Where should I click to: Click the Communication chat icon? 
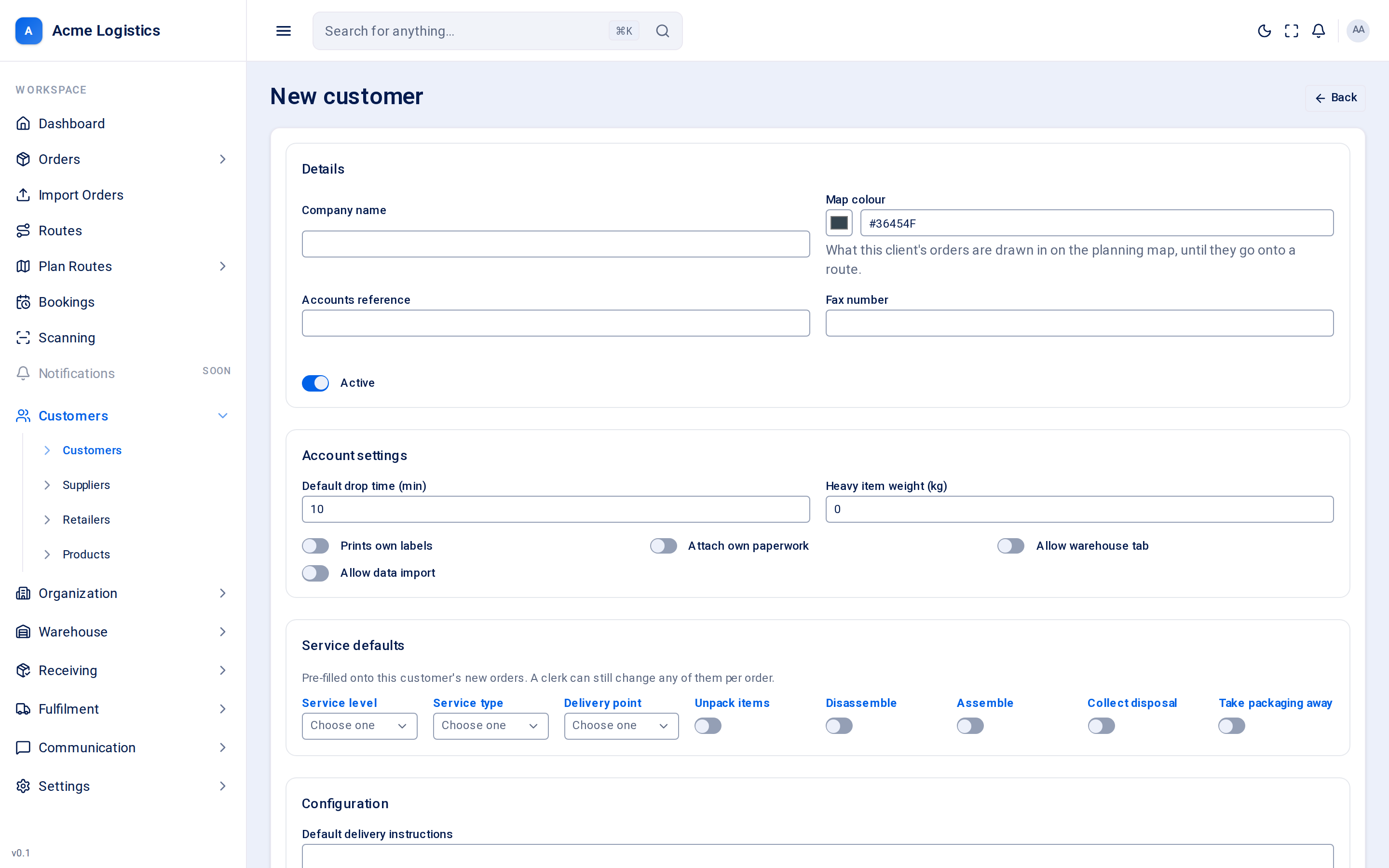click(23, 747)
